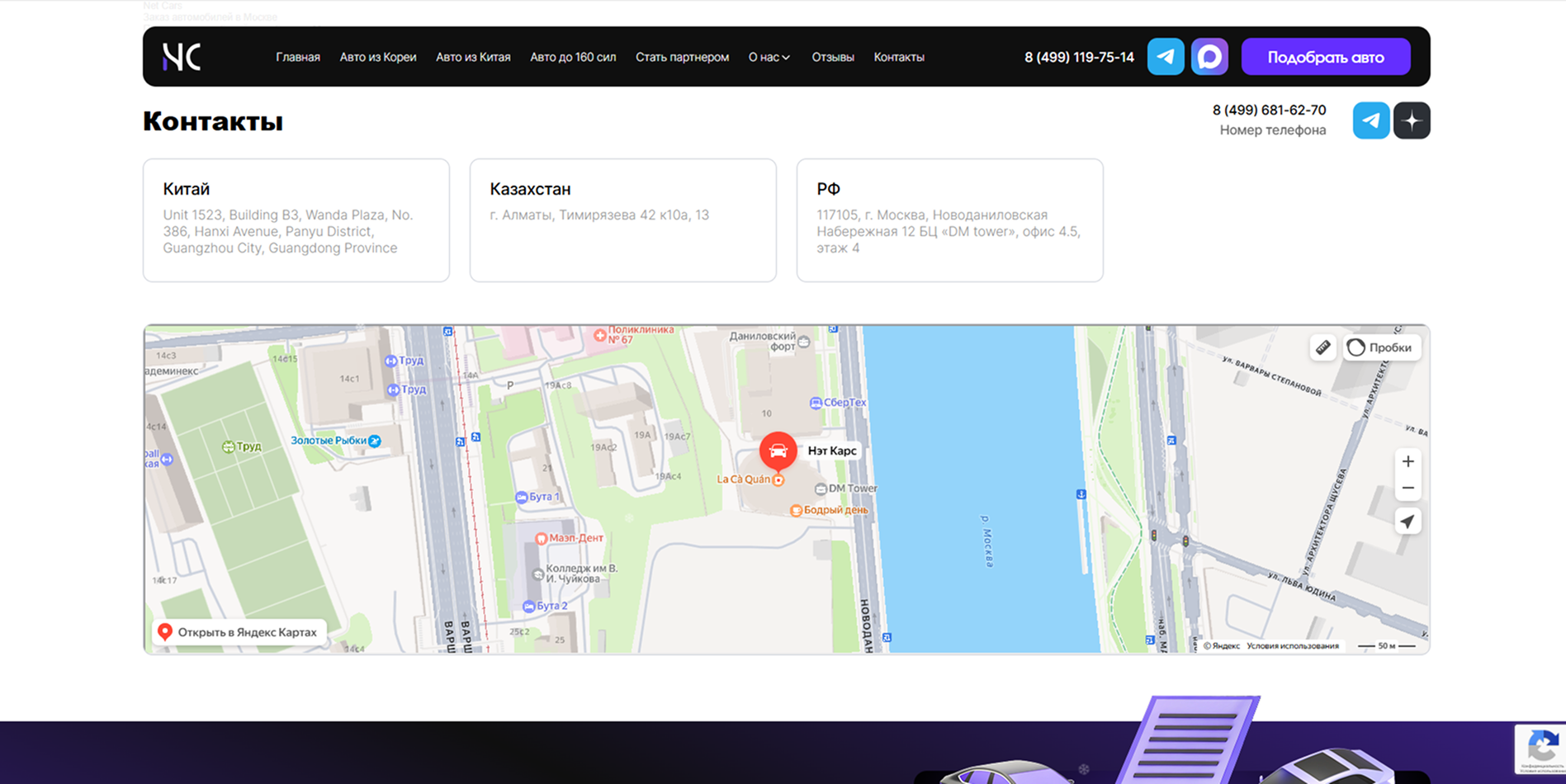Open map via Открыть в Яндекс Картах
The height and width of the screenshot is (784, 1566).
click(239, 632)
